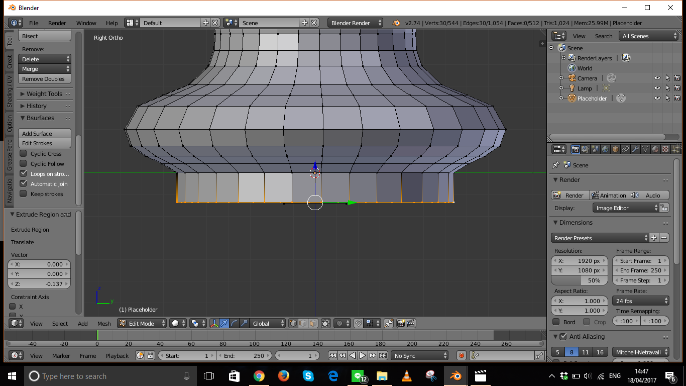Image resolution: width=686 pixels, height=386 pixels.
Task: Open the Material properties tab icon
Action: [656, 150]
